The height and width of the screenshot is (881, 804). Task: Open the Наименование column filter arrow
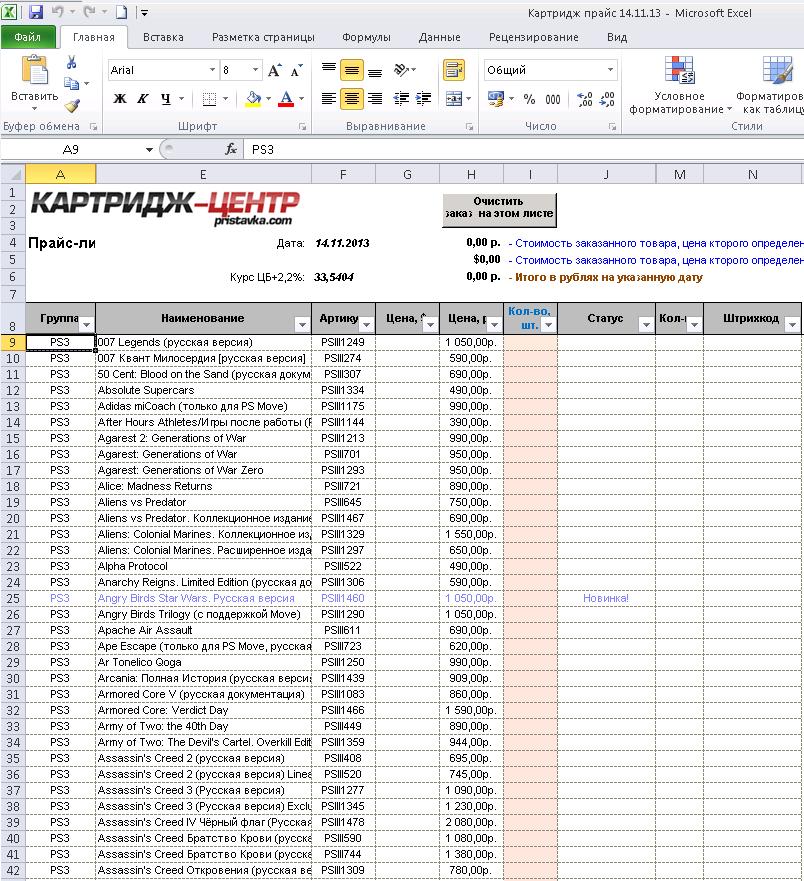302,325
